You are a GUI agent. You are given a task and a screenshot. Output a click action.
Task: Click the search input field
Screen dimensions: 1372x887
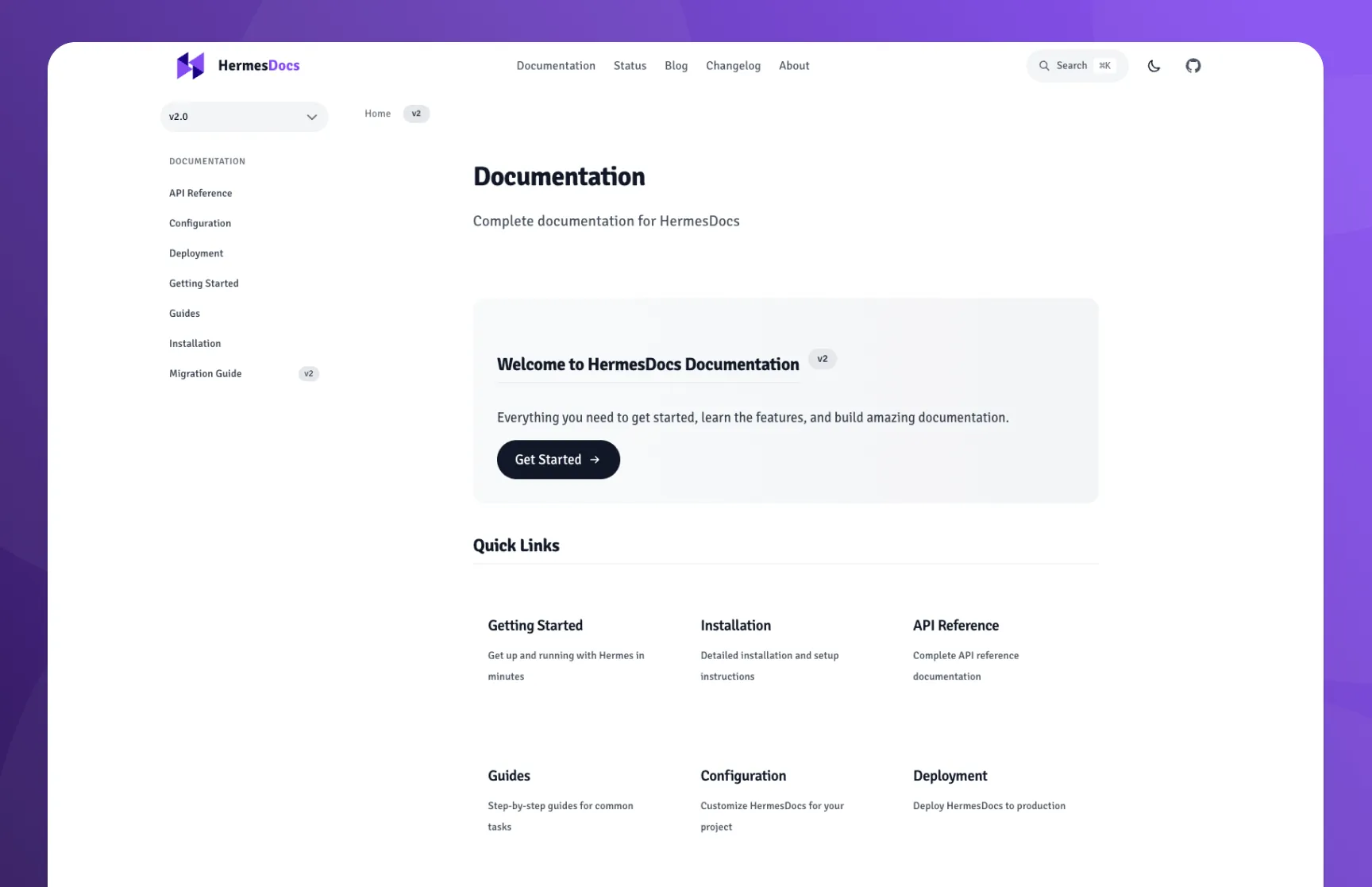[x=1072, y=66]
